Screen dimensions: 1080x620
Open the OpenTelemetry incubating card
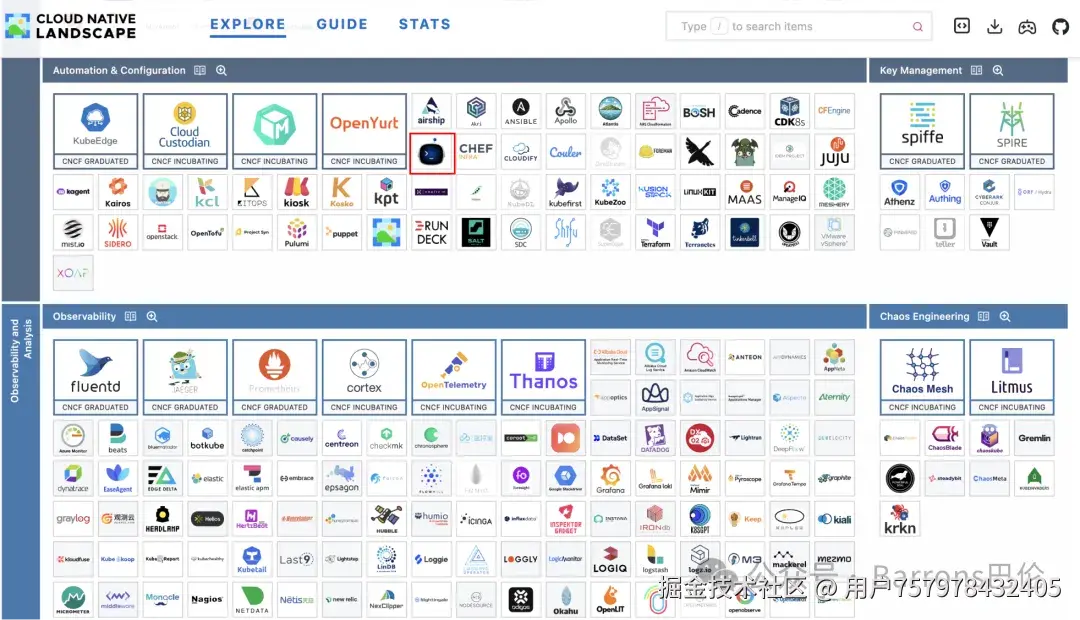[453, 377]
